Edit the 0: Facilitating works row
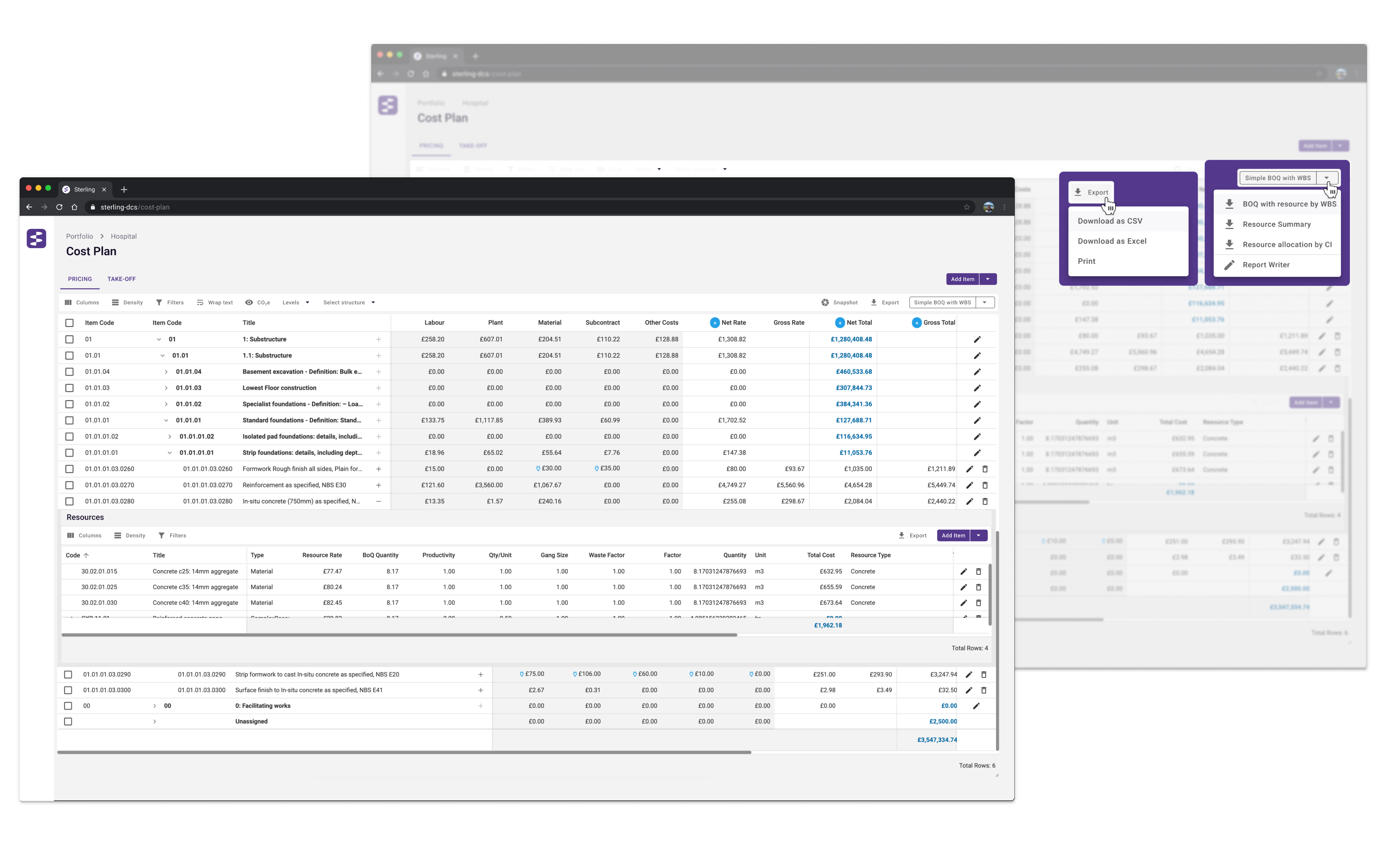This screenshot has height=868, width=1386. [x=976, y=706]
